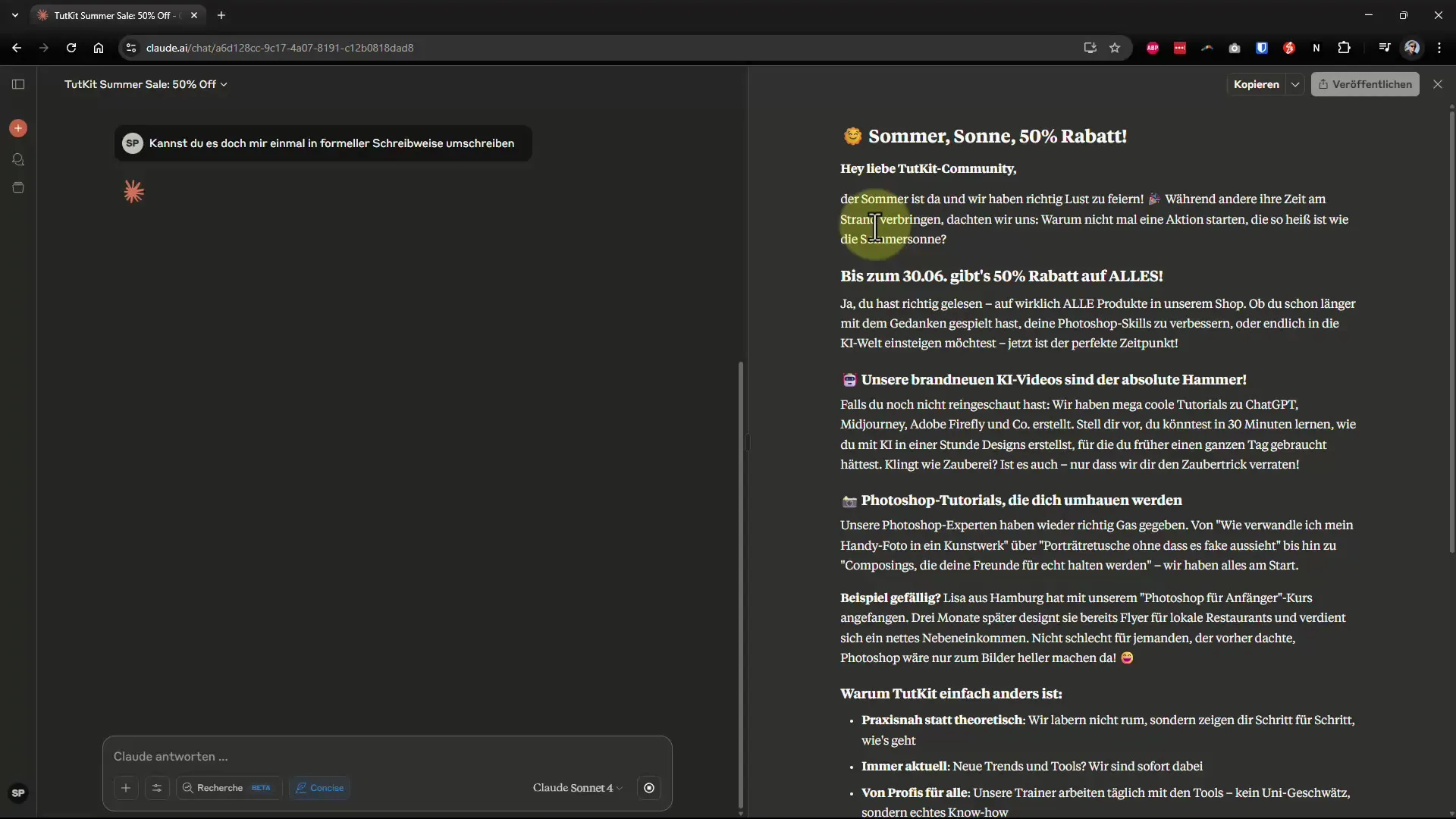
Task: Stop the response generation button
Action: click(x=649, y=788)
